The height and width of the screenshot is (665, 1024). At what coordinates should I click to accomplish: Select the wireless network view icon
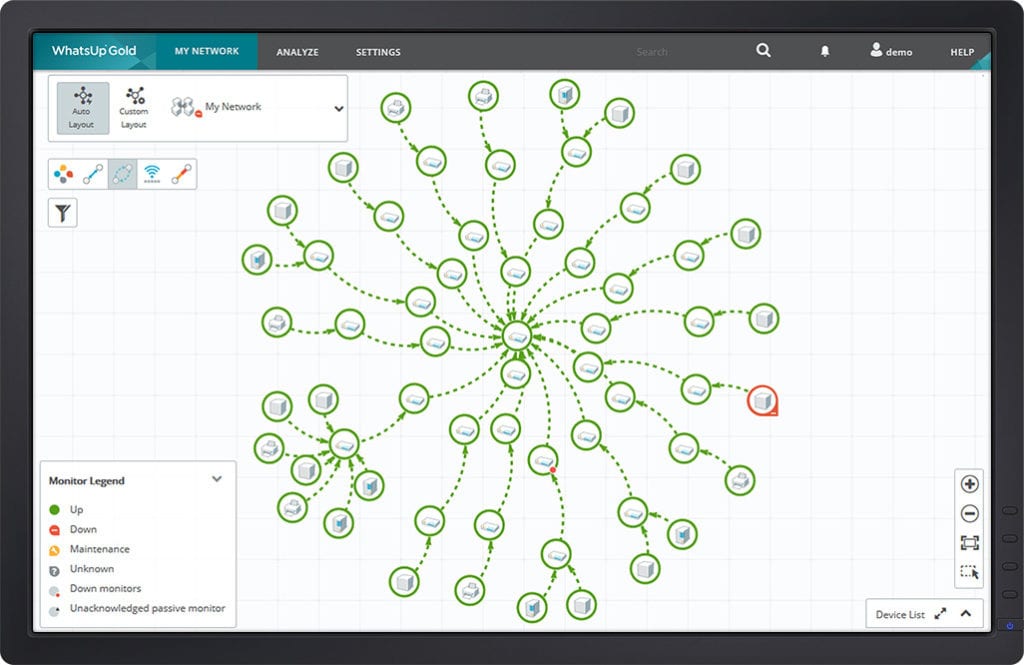click(150, 173)
